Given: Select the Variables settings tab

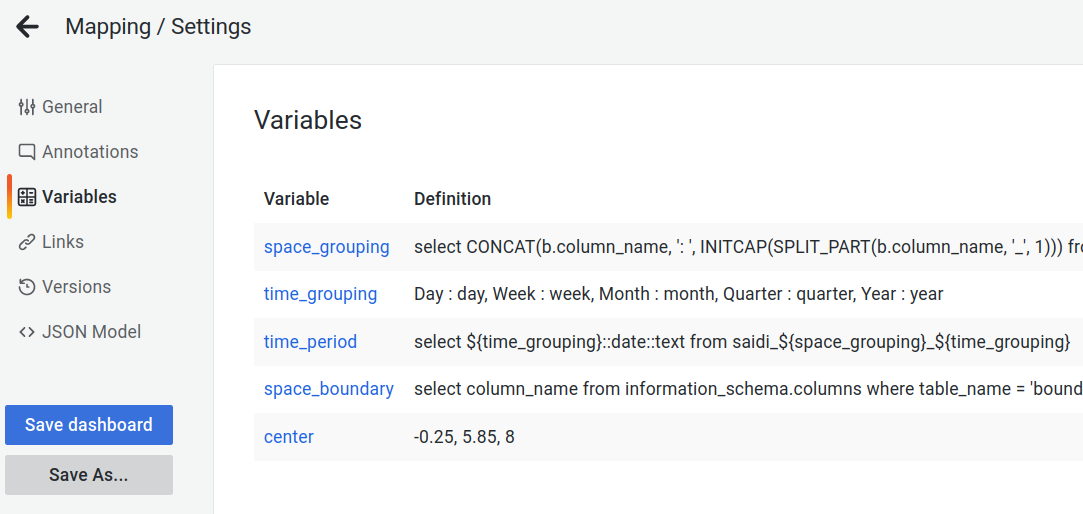Looking at the screenshot, I should click(79, 197).
